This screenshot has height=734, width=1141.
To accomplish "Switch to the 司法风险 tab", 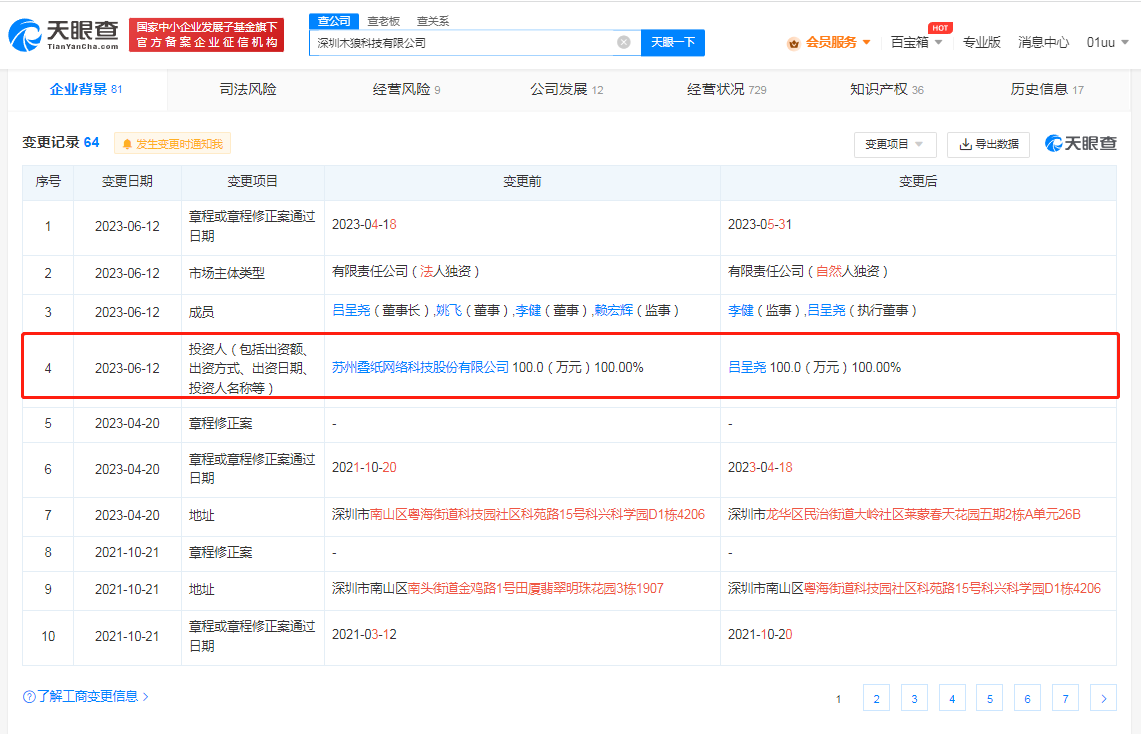I will tap(248, 89).
